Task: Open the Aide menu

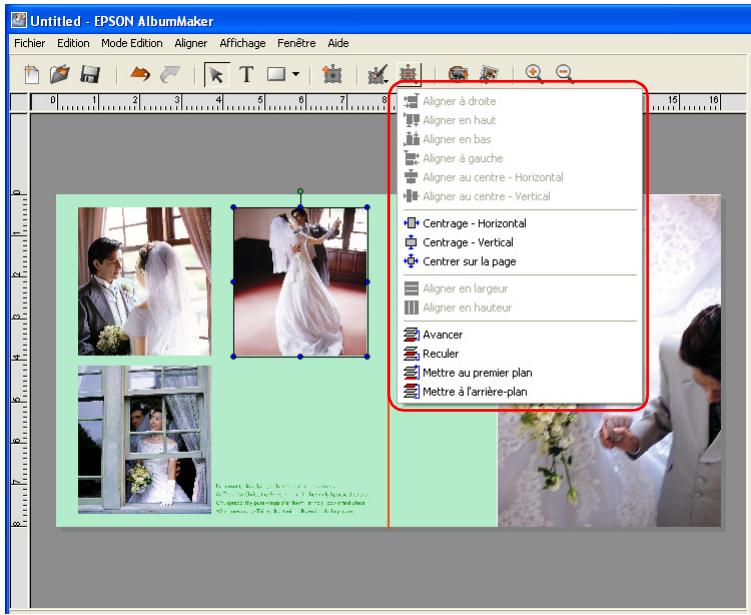Action: [x=338, y=43]
